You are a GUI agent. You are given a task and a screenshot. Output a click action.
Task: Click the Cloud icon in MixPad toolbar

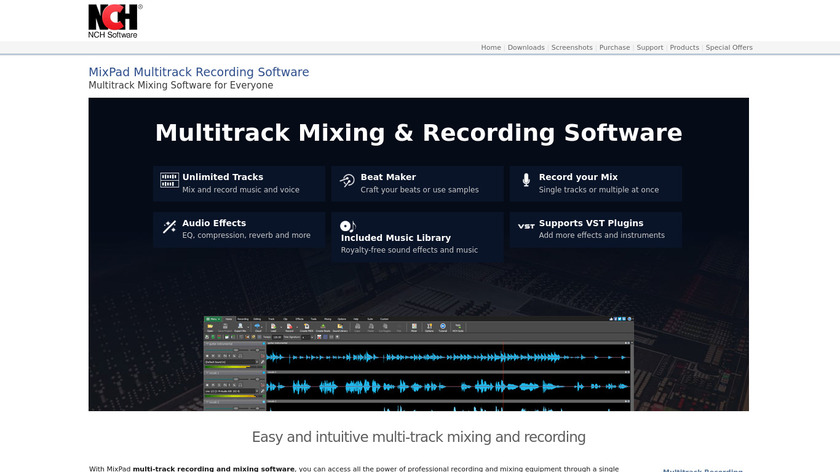pos(258,327)
